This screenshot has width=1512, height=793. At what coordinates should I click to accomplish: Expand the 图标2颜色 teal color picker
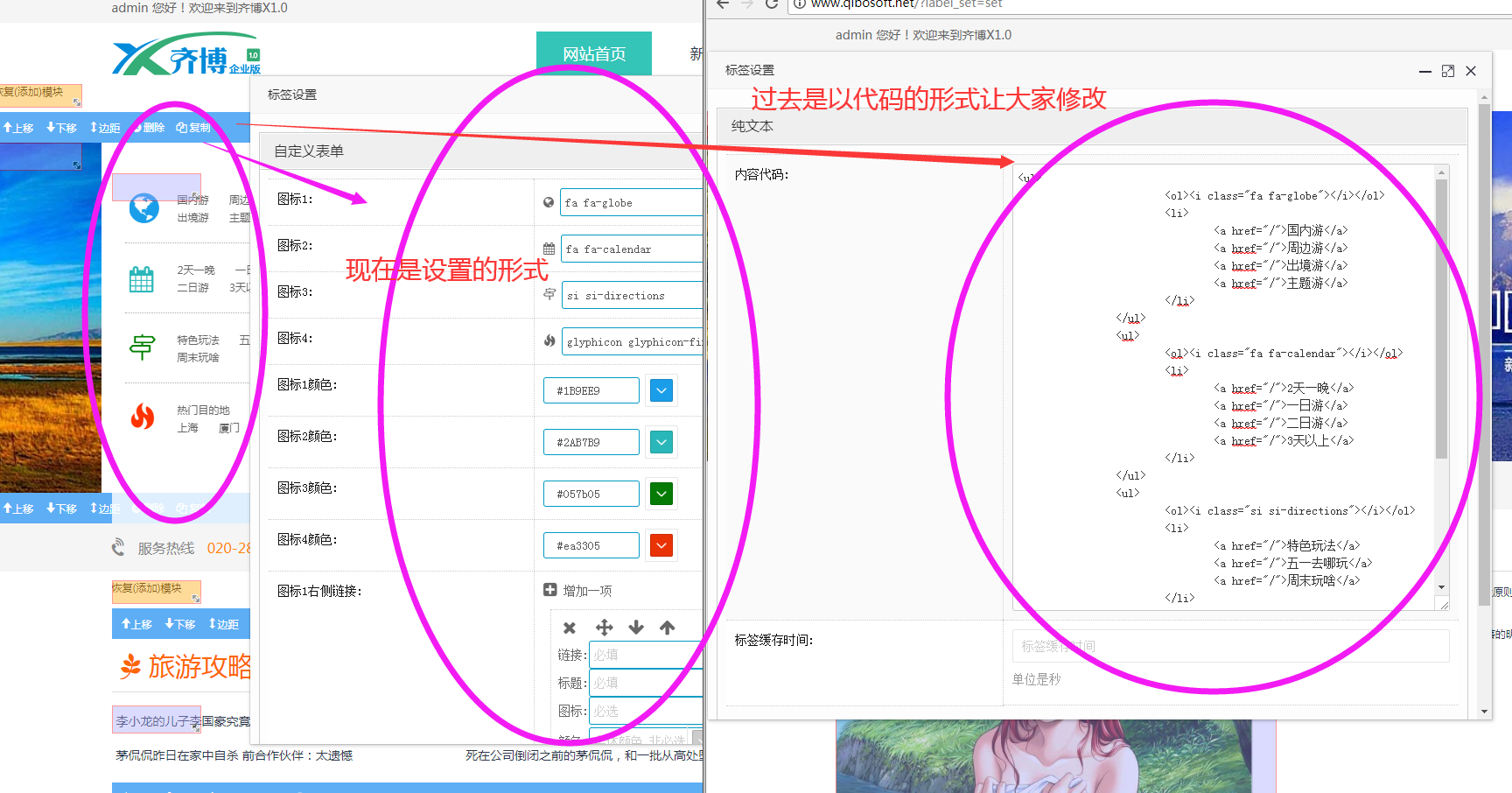[x=661, y=442]
